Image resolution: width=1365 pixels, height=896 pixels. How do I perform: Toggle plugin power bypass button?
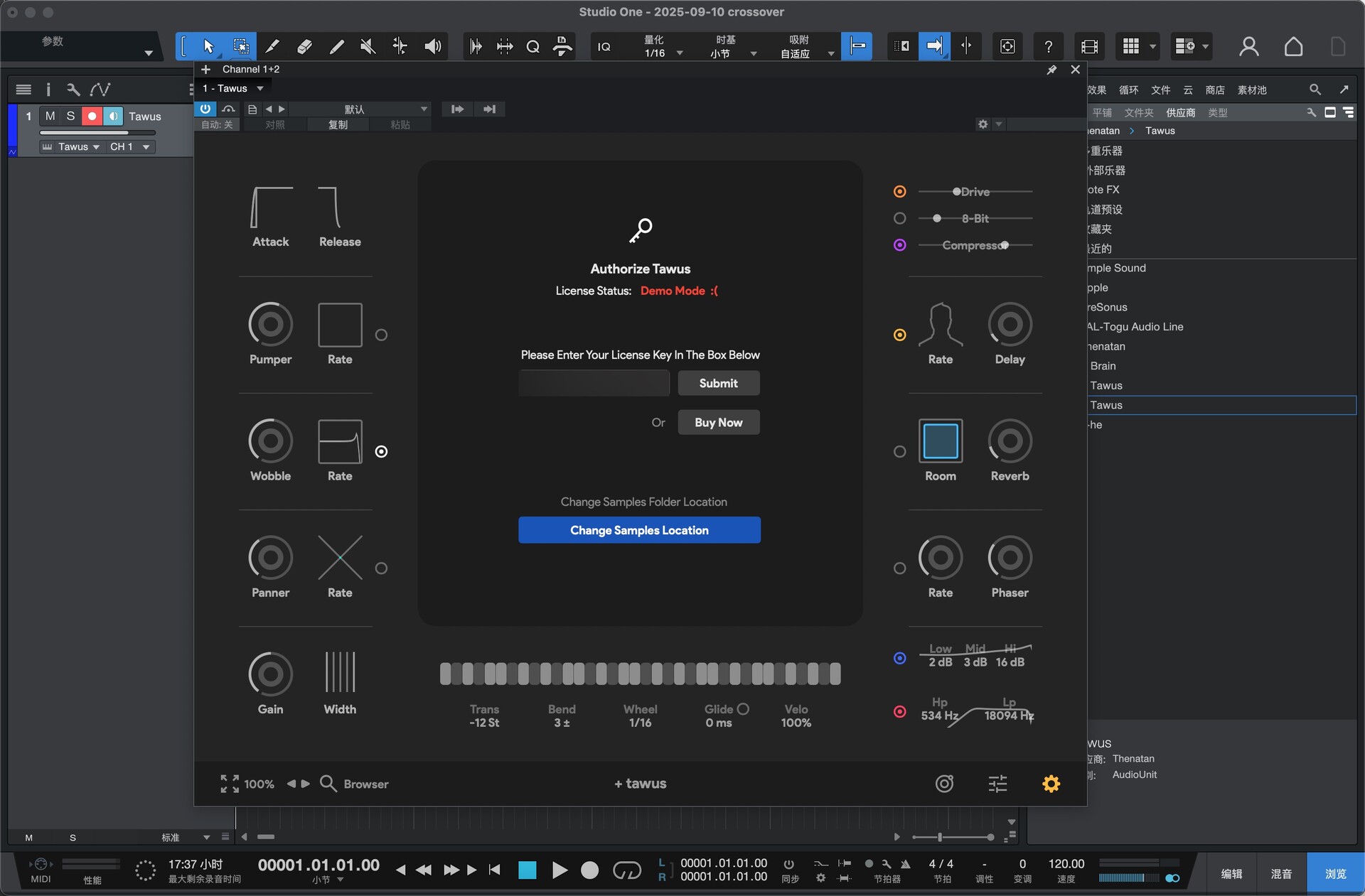[205, 109]
